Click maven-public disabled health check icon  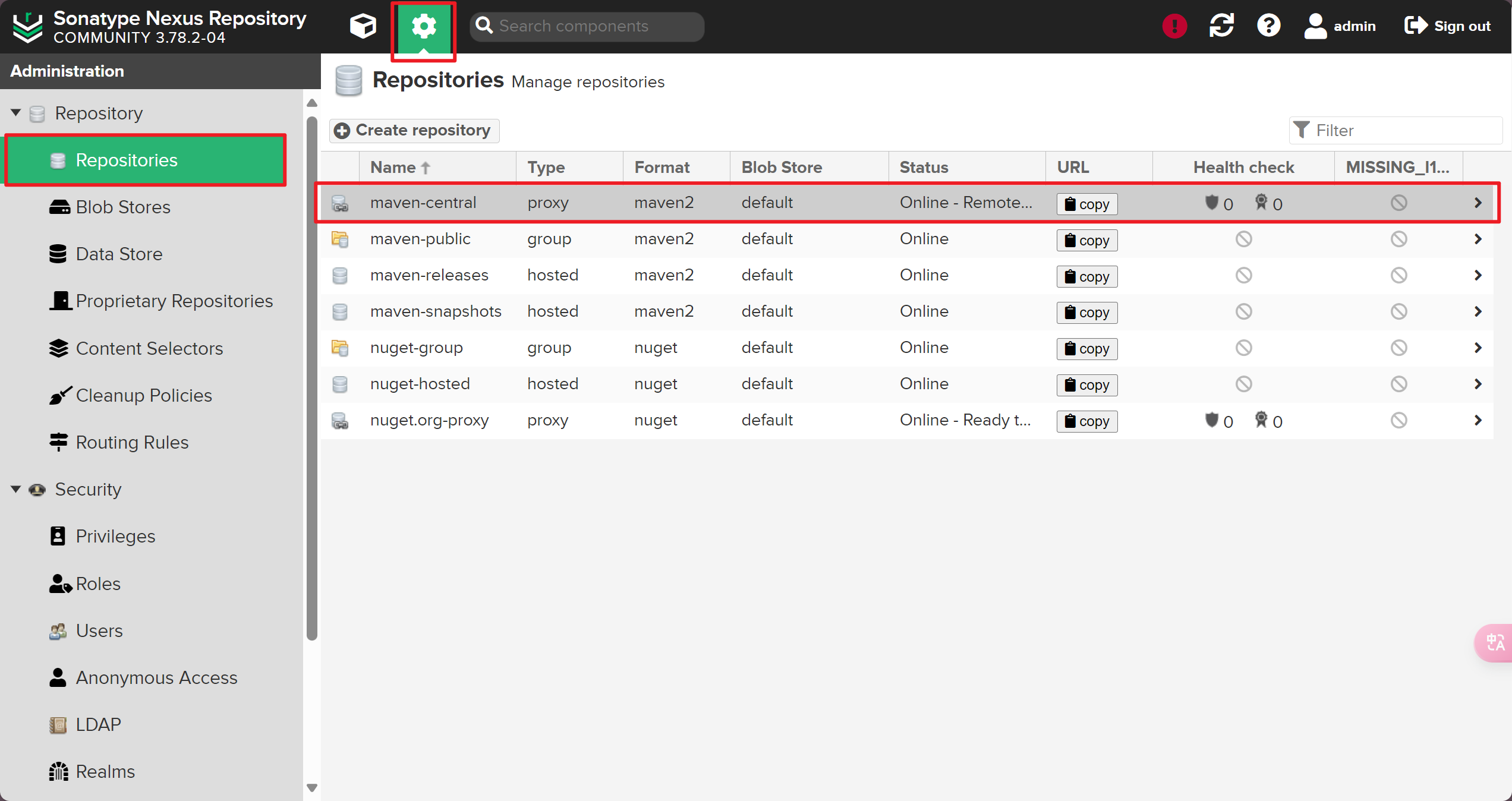tap(1243, 239)
